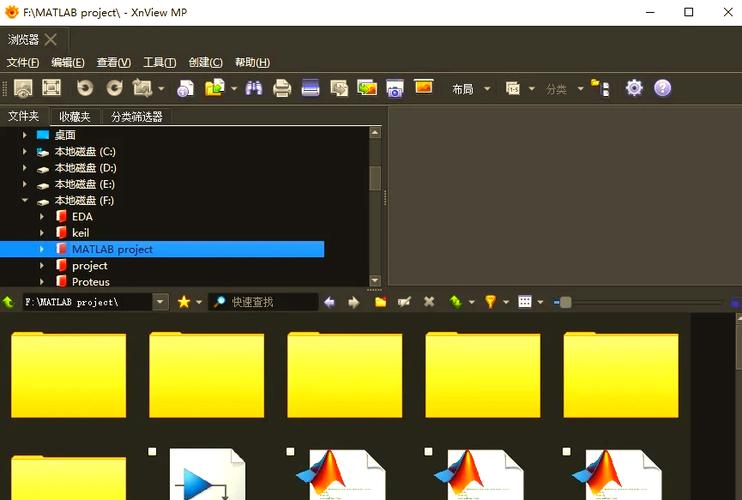Open the 布局 dropdown arrow
Viewport: 742px width, 500px height.
pyautogui.click(x=487, y=88)
